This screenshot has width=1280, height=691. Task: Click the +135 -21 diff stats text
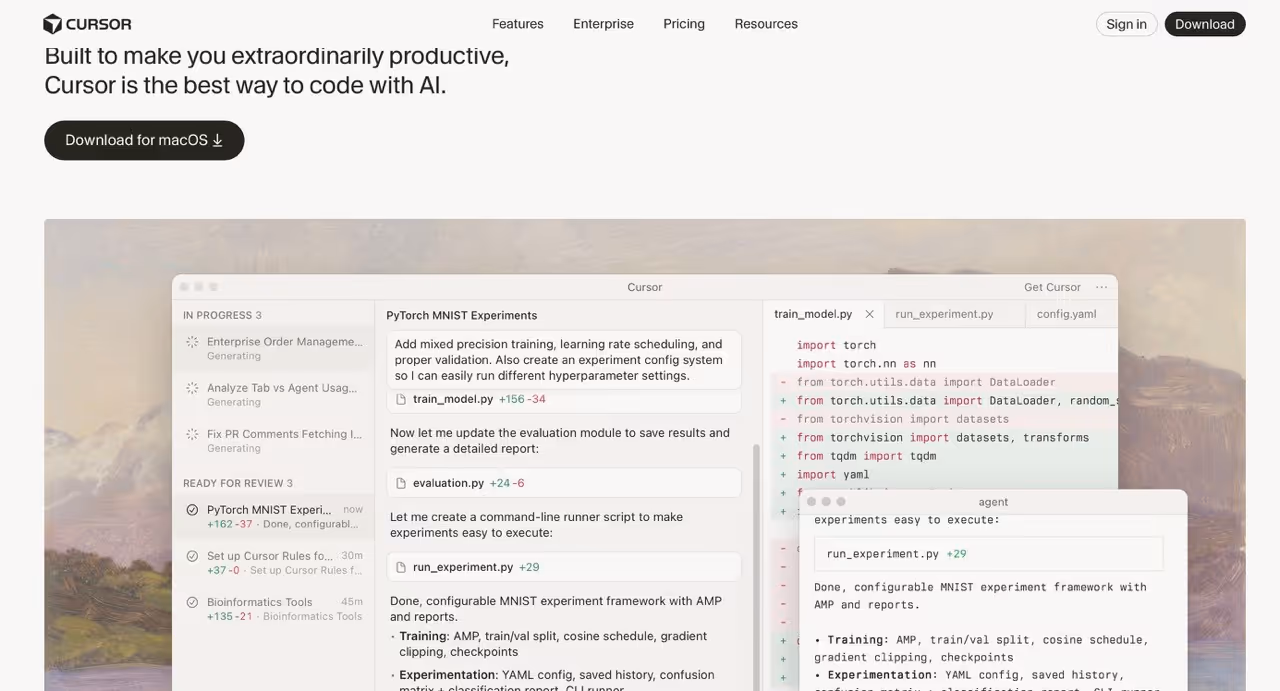coord(229,616)
